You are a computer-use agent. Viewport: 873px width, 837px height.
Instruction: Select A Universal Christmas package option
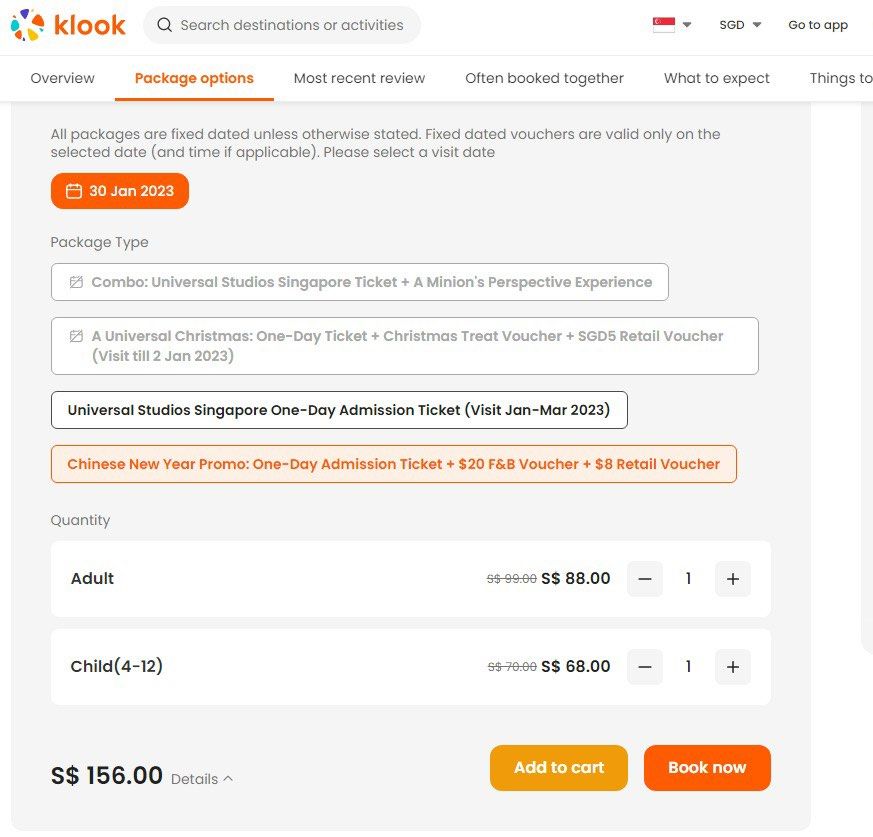[404, 346]
